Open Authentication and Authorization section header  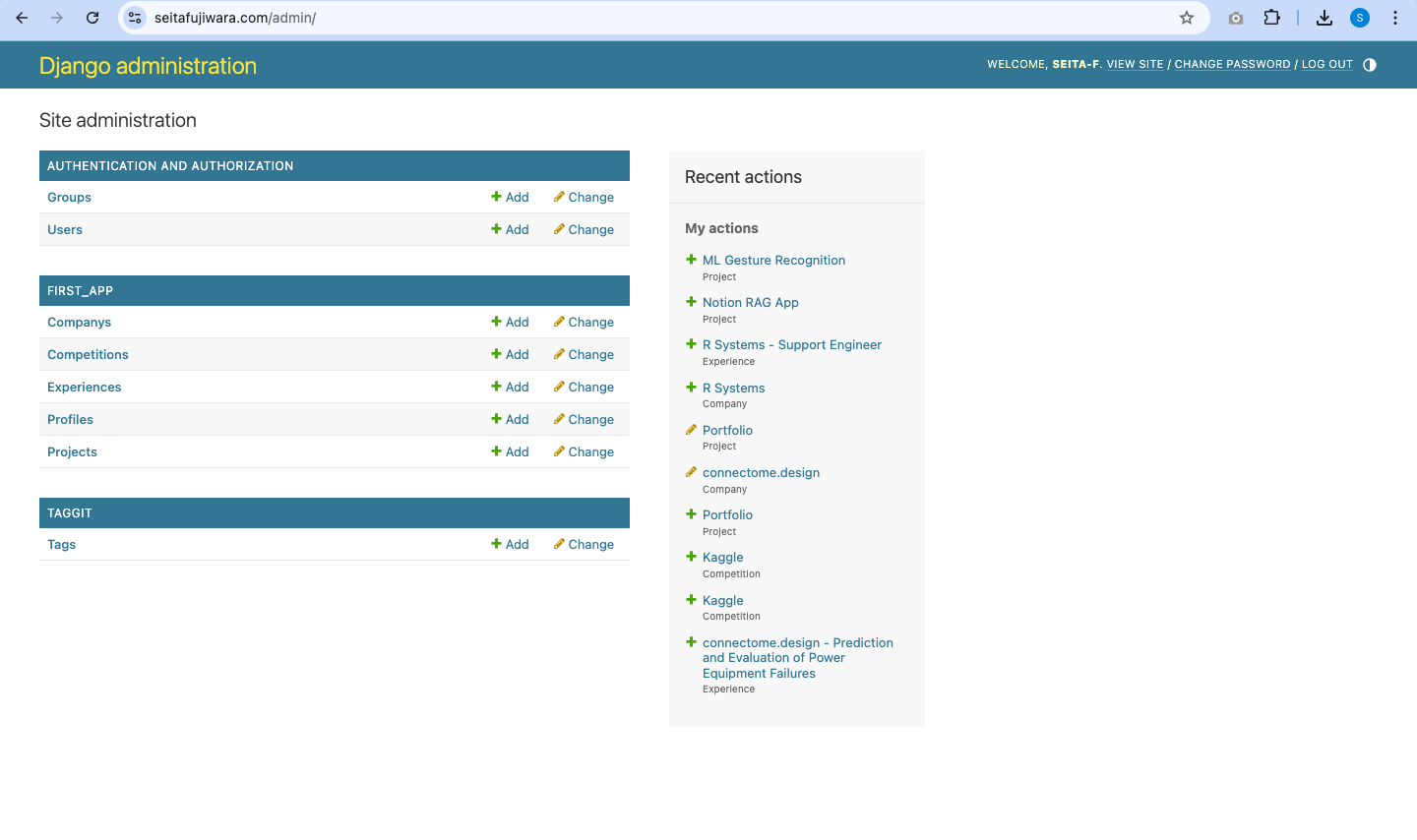[x=170, y=166]
